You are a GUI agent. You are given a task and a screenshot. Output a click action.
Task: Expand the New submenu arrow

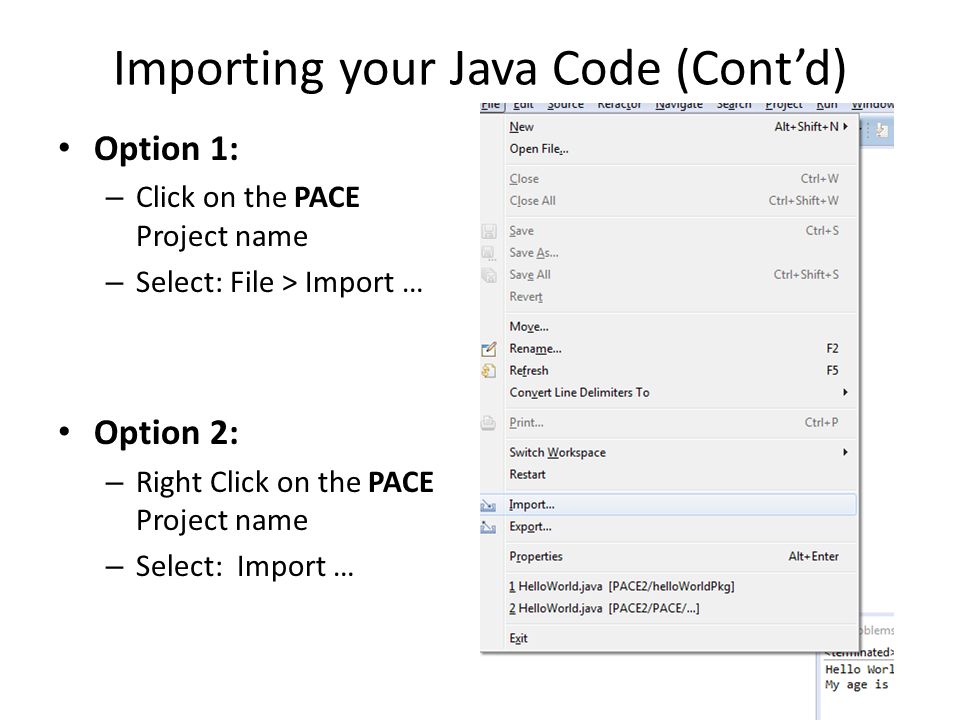(x=846, y=127)
